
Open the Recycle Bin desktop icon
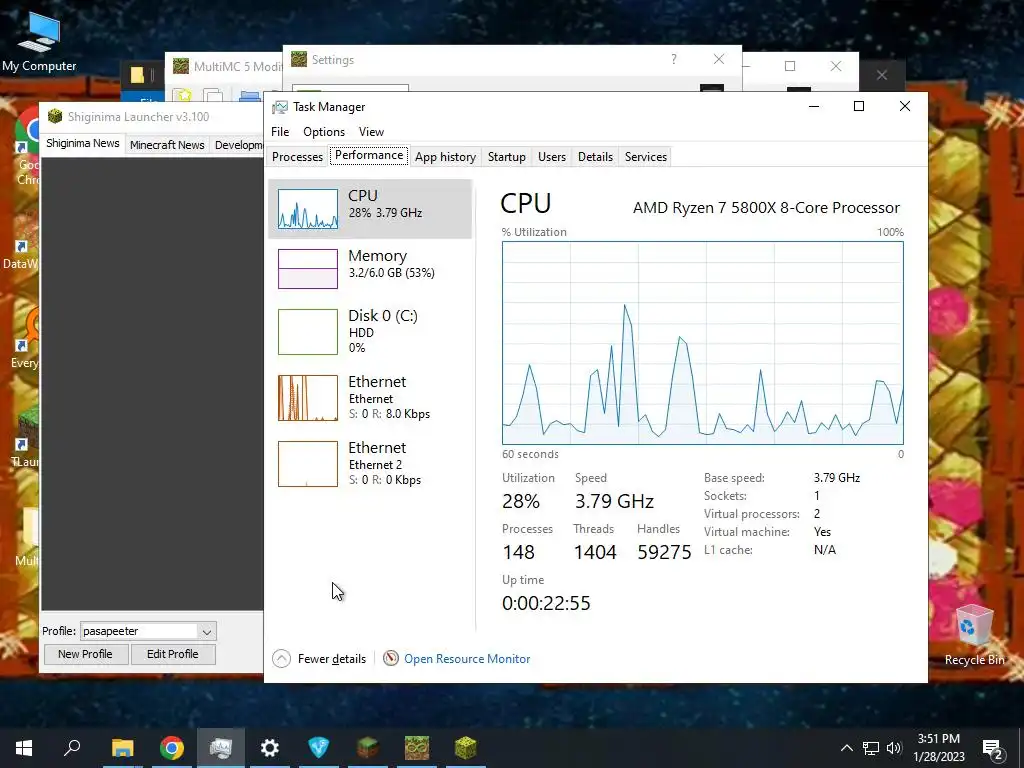(x=974, y=635)
